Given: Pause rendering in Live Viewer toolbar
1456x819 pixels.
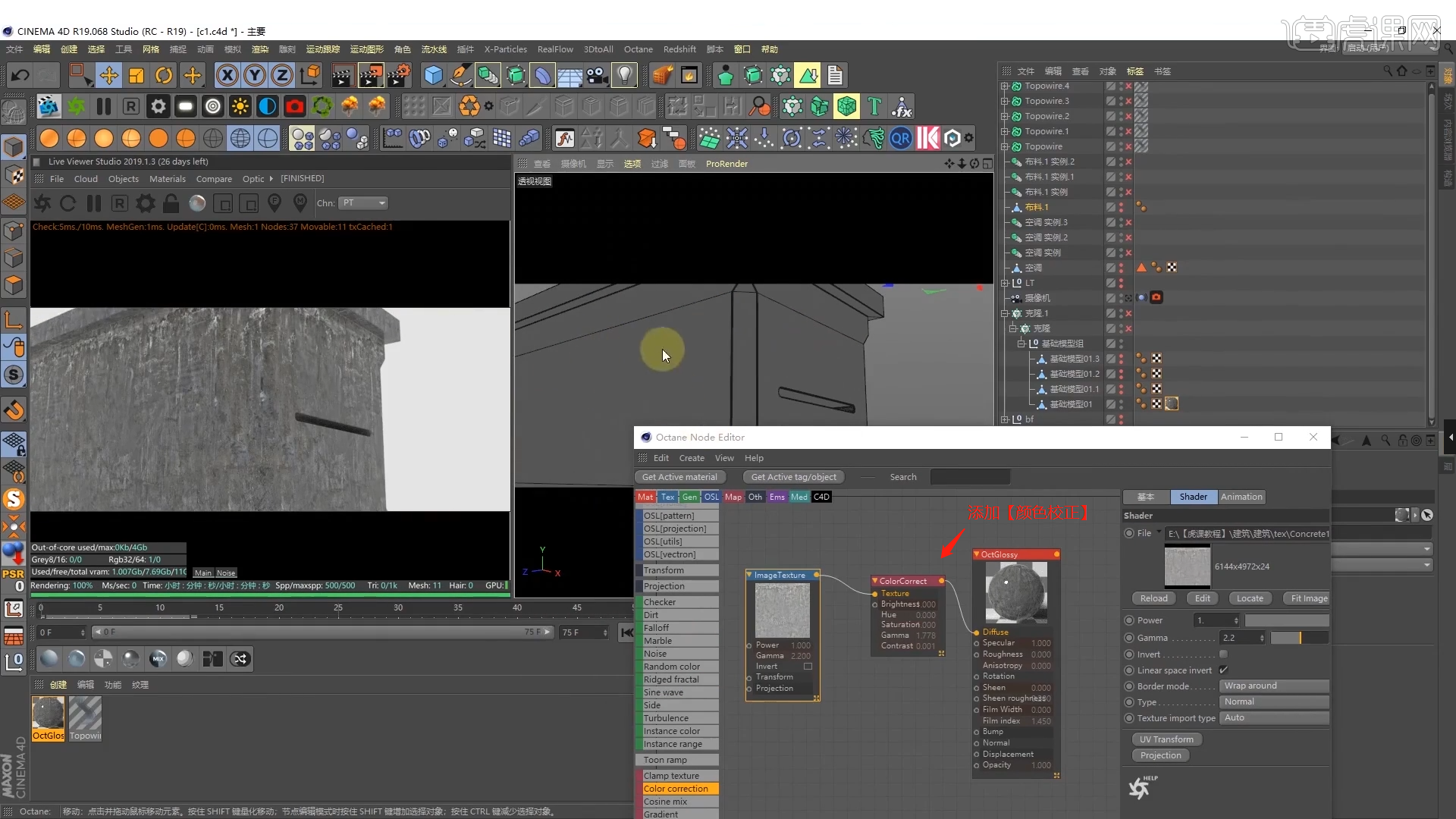Looking at the screenshot, I should tap(94, 203).
